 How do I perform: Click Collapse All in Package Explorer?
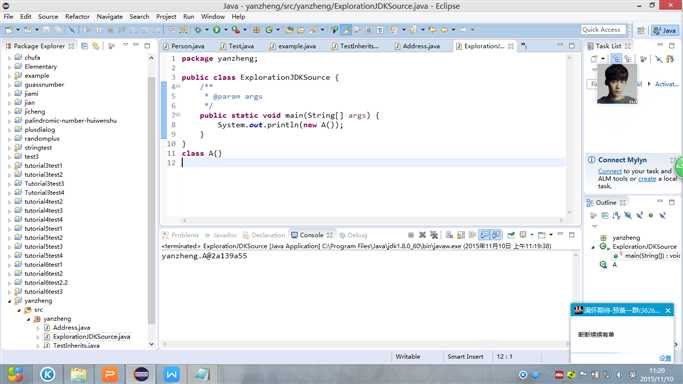click(85, 46)
